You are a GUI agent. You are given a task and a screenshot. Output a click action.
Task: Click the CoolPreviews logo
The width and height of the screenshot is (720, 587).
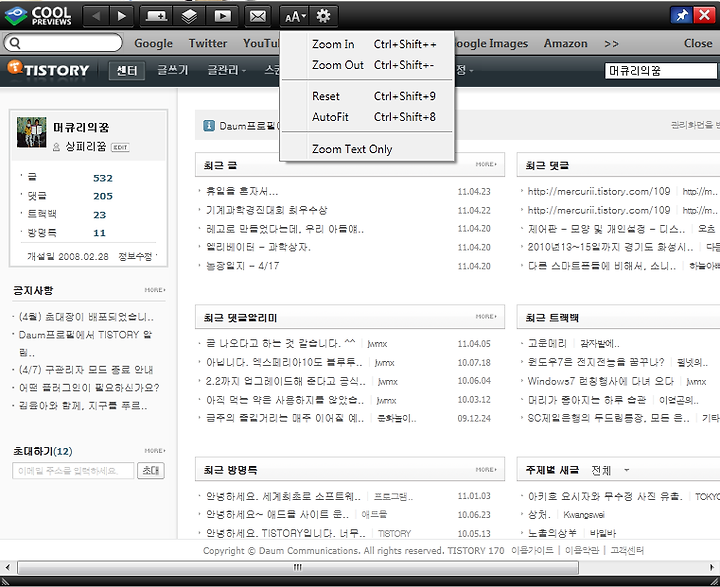tap(38, 16)
